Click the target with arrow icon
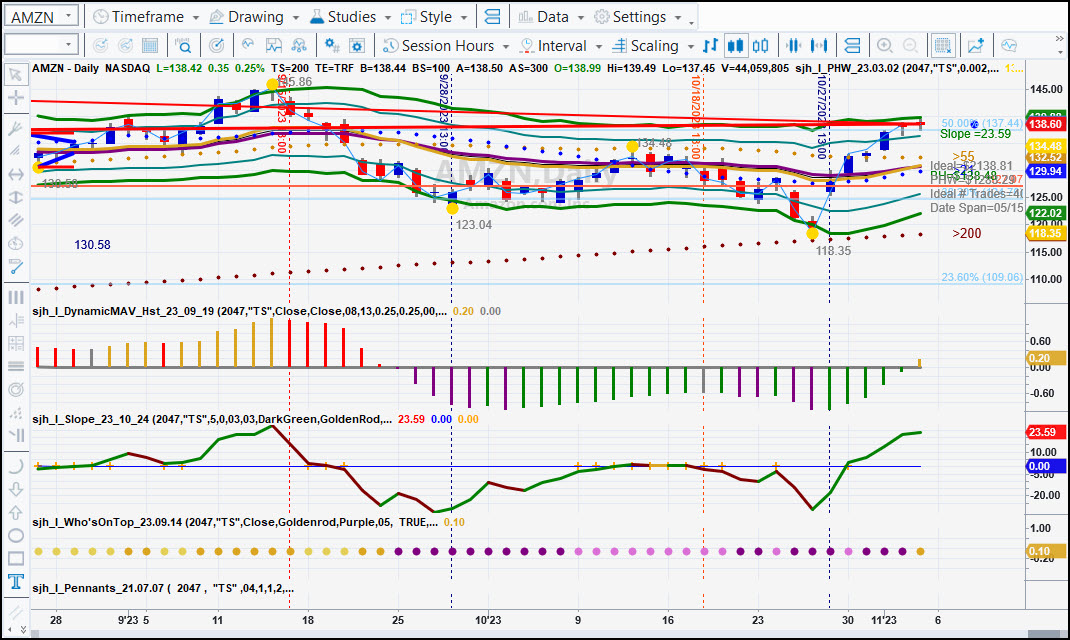 [216, 46]
